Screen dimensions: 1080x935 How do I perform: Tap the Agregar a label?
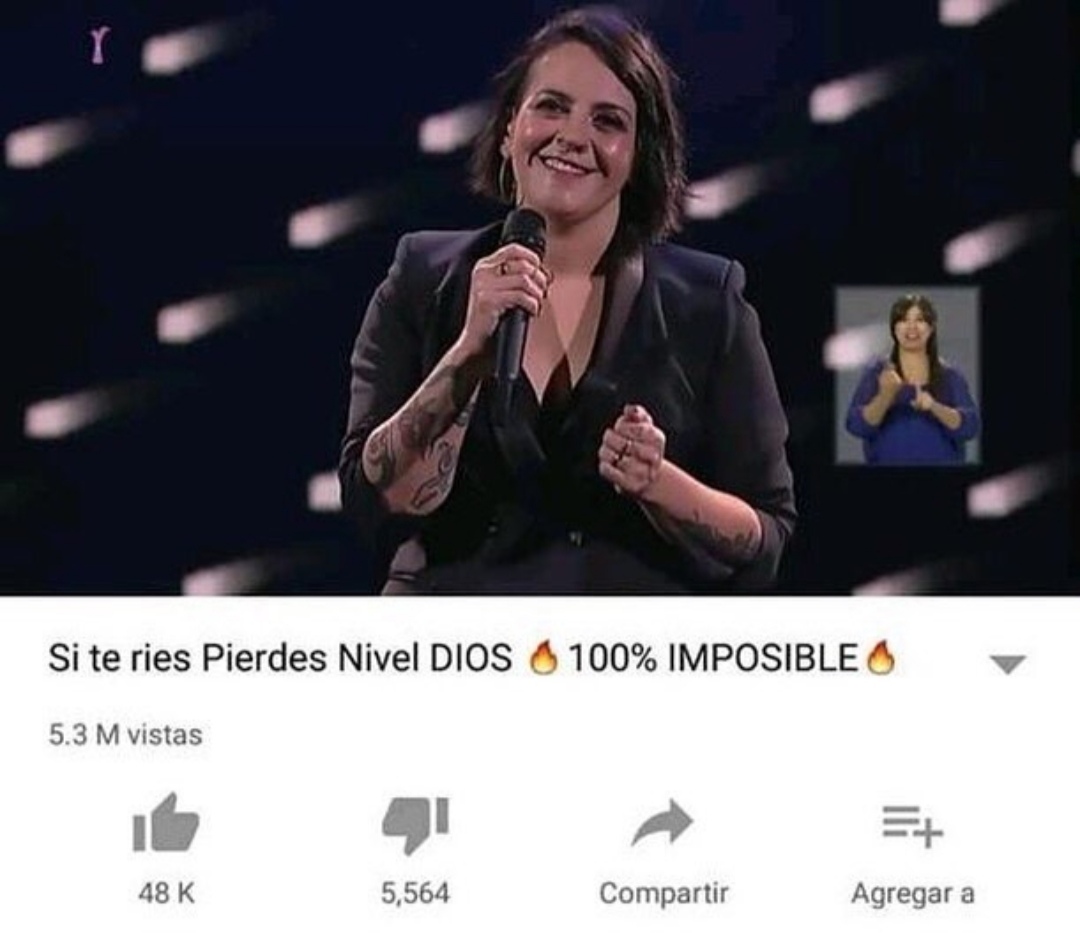[913, 894]
